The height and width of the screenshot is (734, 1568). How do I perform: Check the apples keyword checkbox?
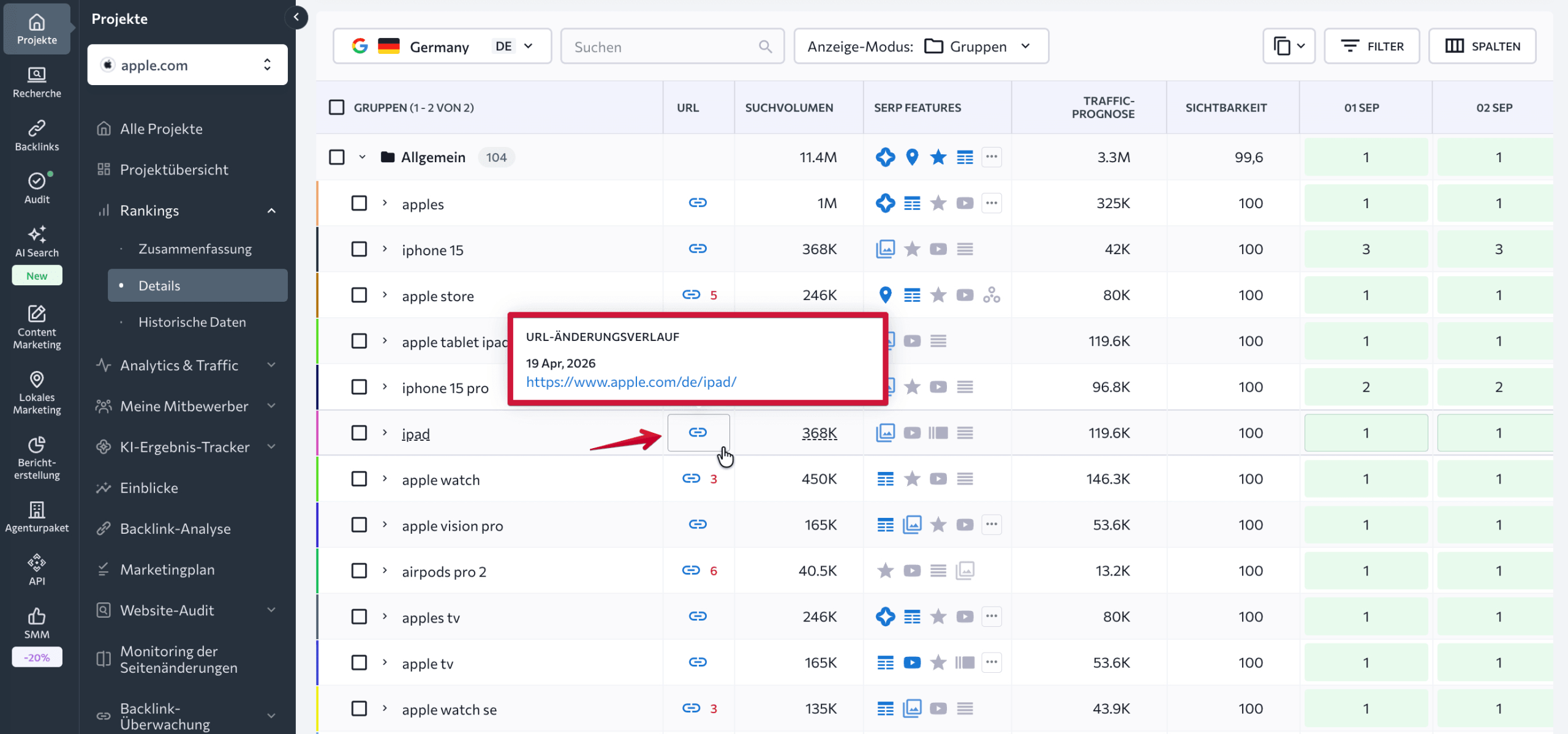pos(359,203)
